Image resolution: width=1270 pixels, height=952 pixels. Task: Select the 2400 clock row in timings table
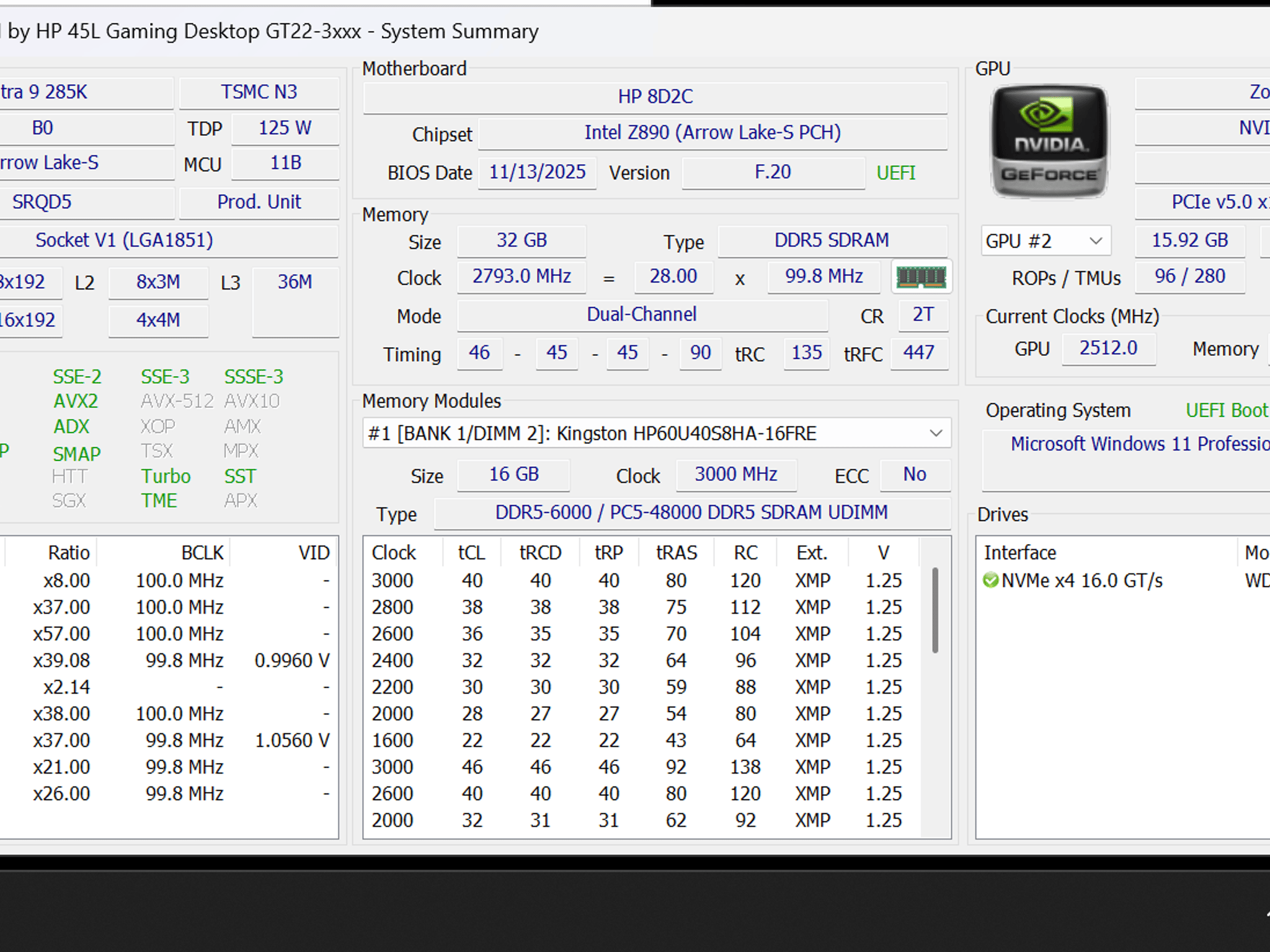click(642, 661)
